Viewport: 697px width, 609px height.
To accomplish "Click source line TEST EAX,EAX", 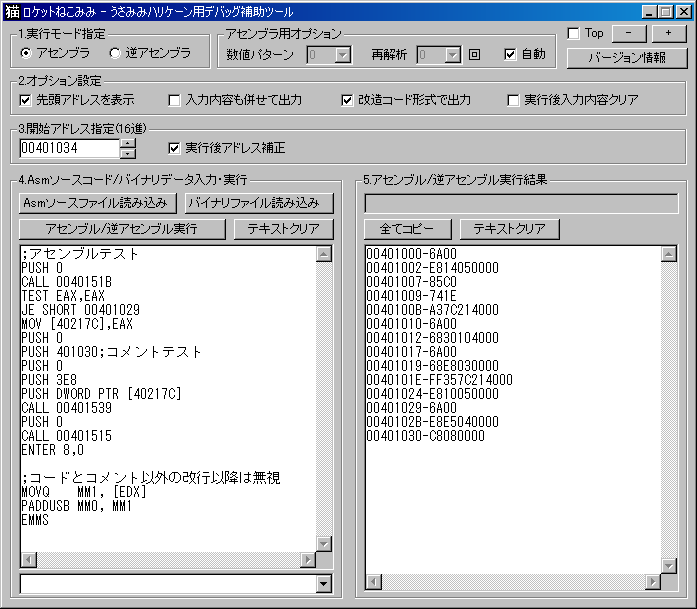I will click(63, 296).
